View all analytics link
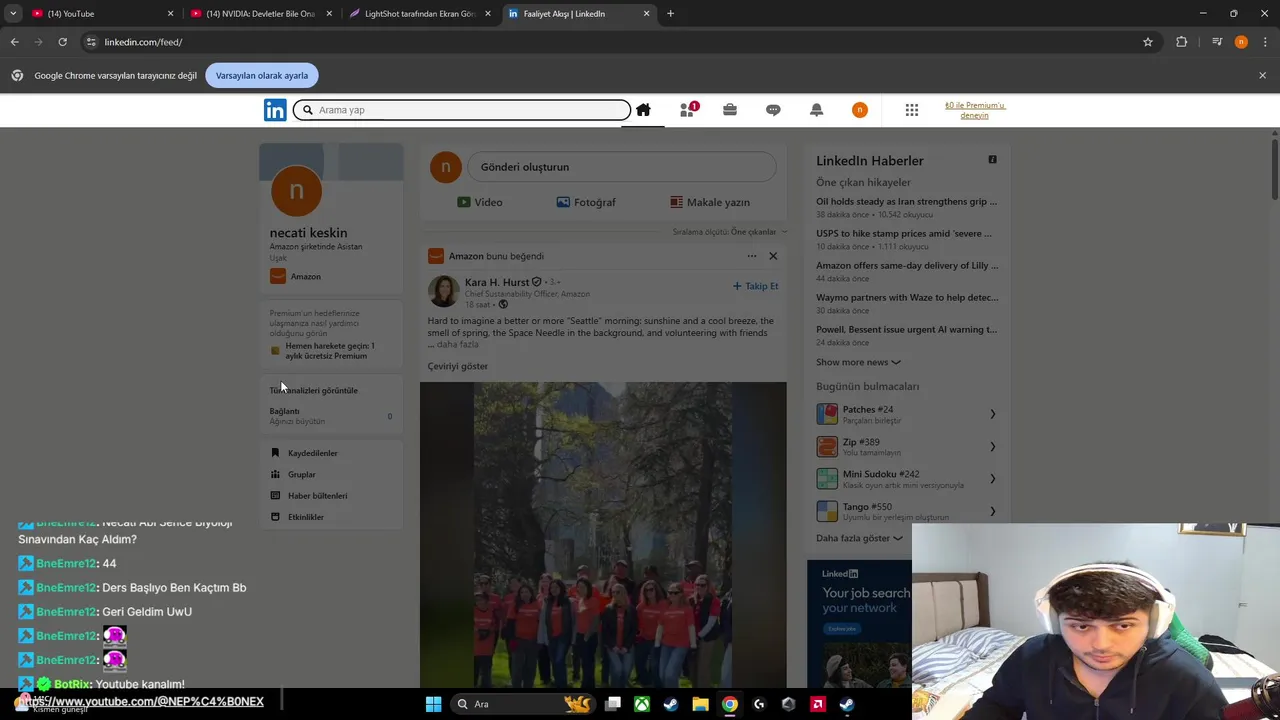 pyautogui.click(x=313, y=391)
